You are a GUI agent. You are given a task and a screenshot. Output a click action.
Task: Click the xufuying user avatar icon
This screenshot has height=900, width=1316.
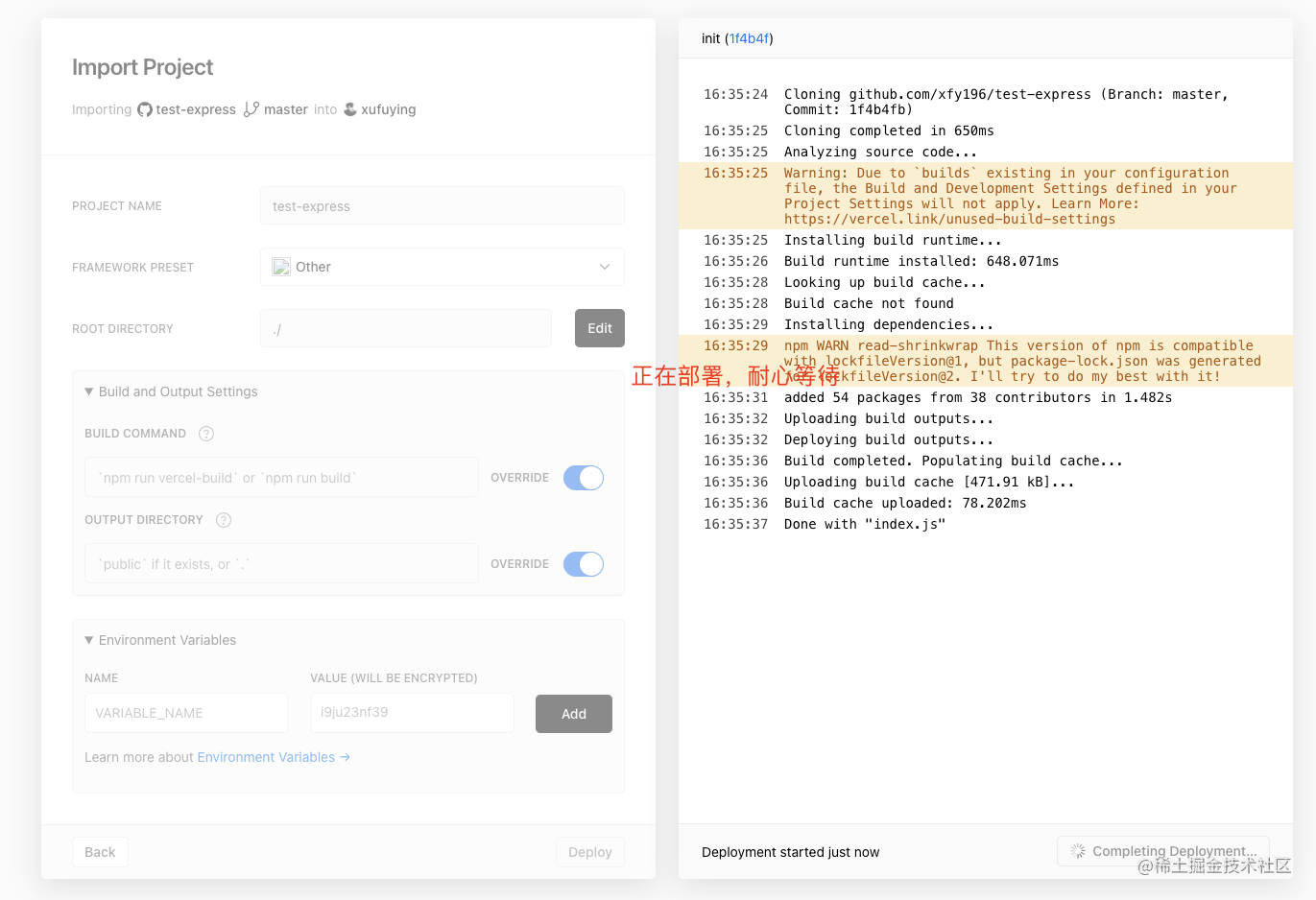350,109
